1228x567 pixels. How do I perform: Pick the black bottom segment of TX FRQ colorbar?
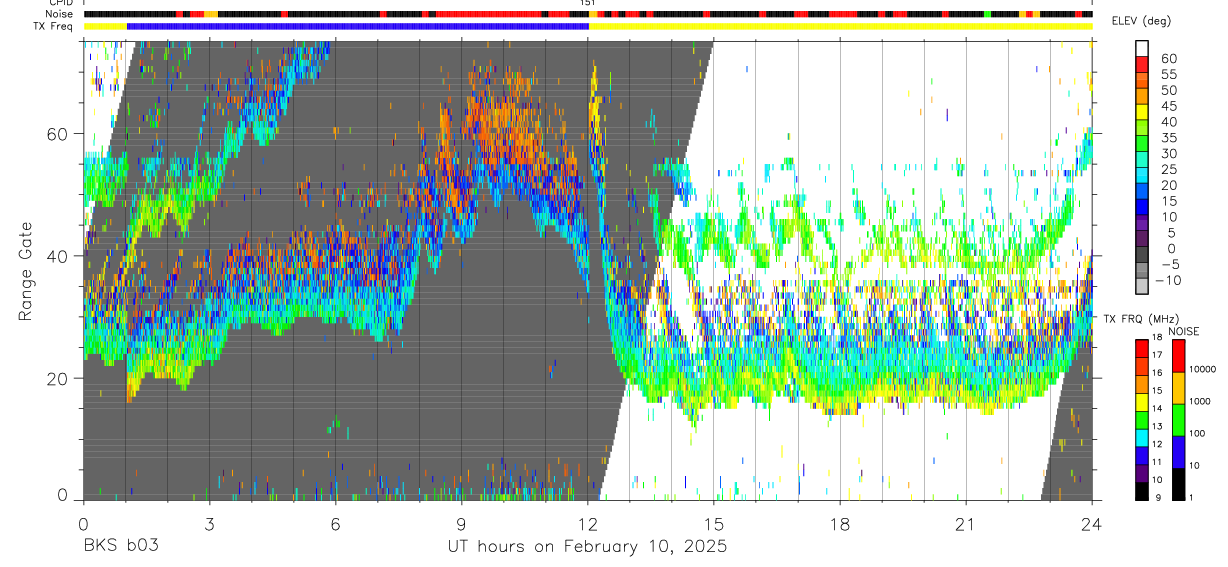[x=1142, y=491]
